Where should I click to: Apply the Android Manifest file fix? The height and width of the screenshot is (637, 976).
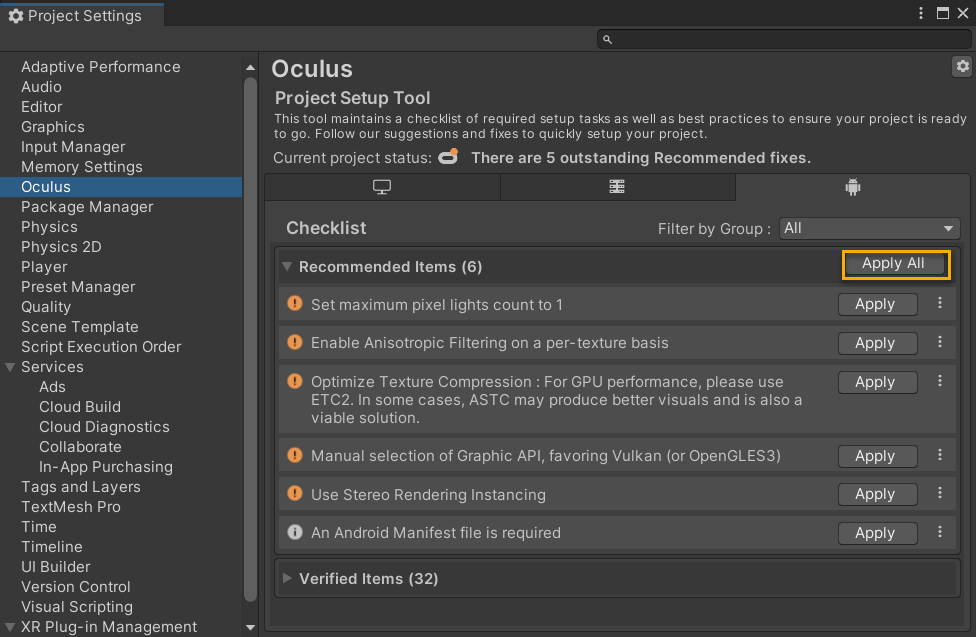pos(878,534)
